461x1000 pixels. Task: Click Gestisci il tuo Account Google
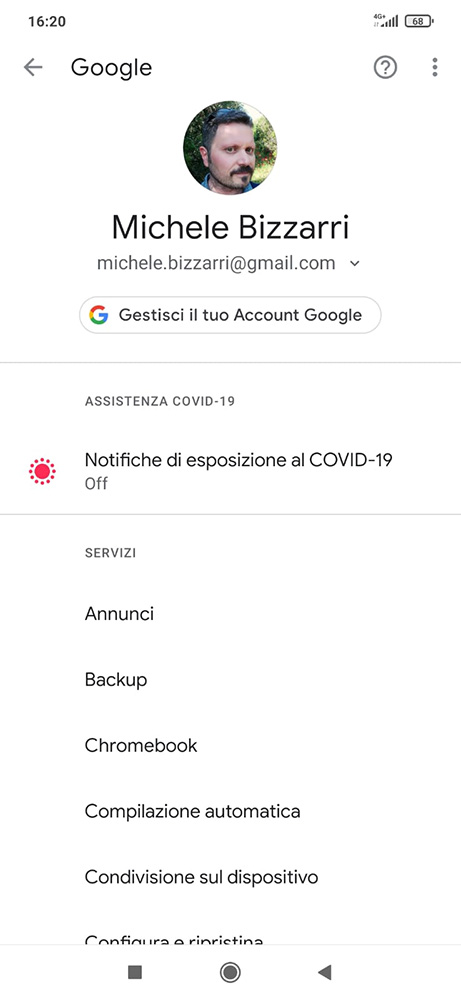pos(230,314)
